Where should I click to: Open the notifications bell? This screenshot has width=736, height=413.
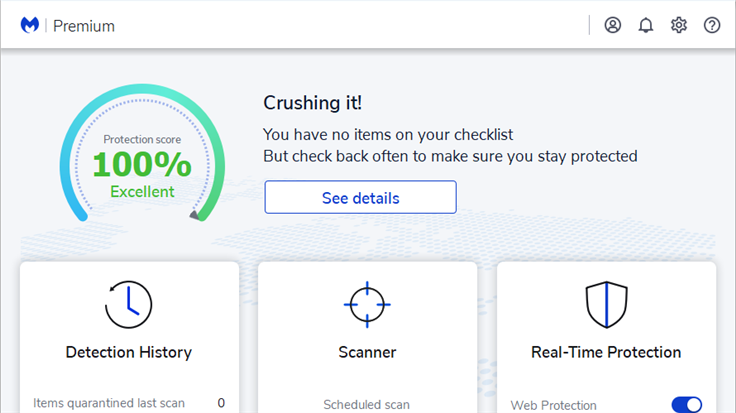tap(646, 25)
